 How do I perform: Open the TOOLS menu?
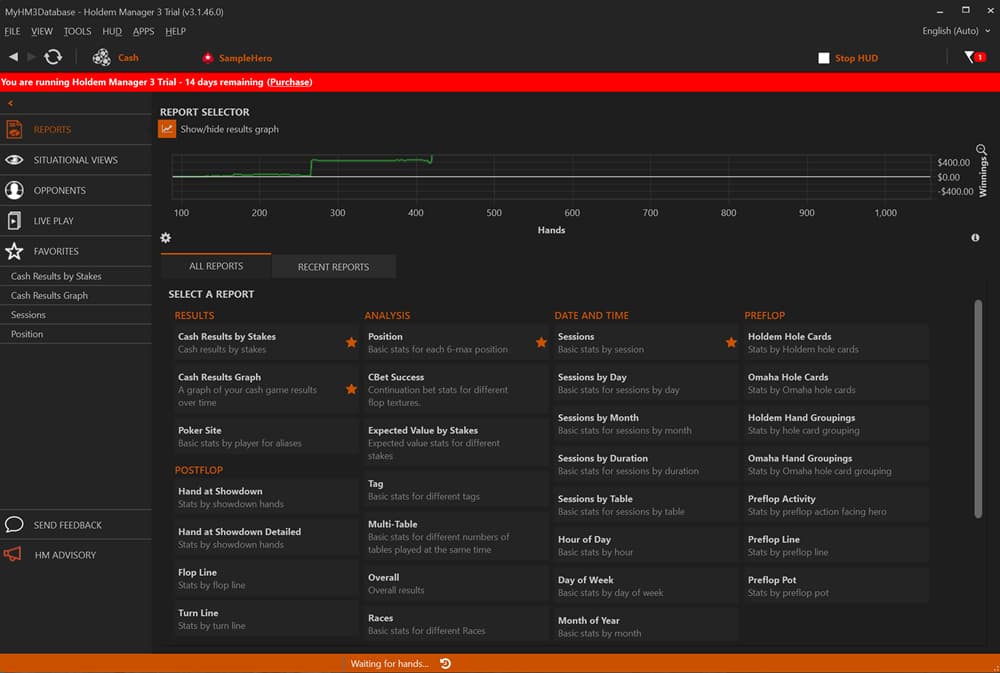pos(77,31)
